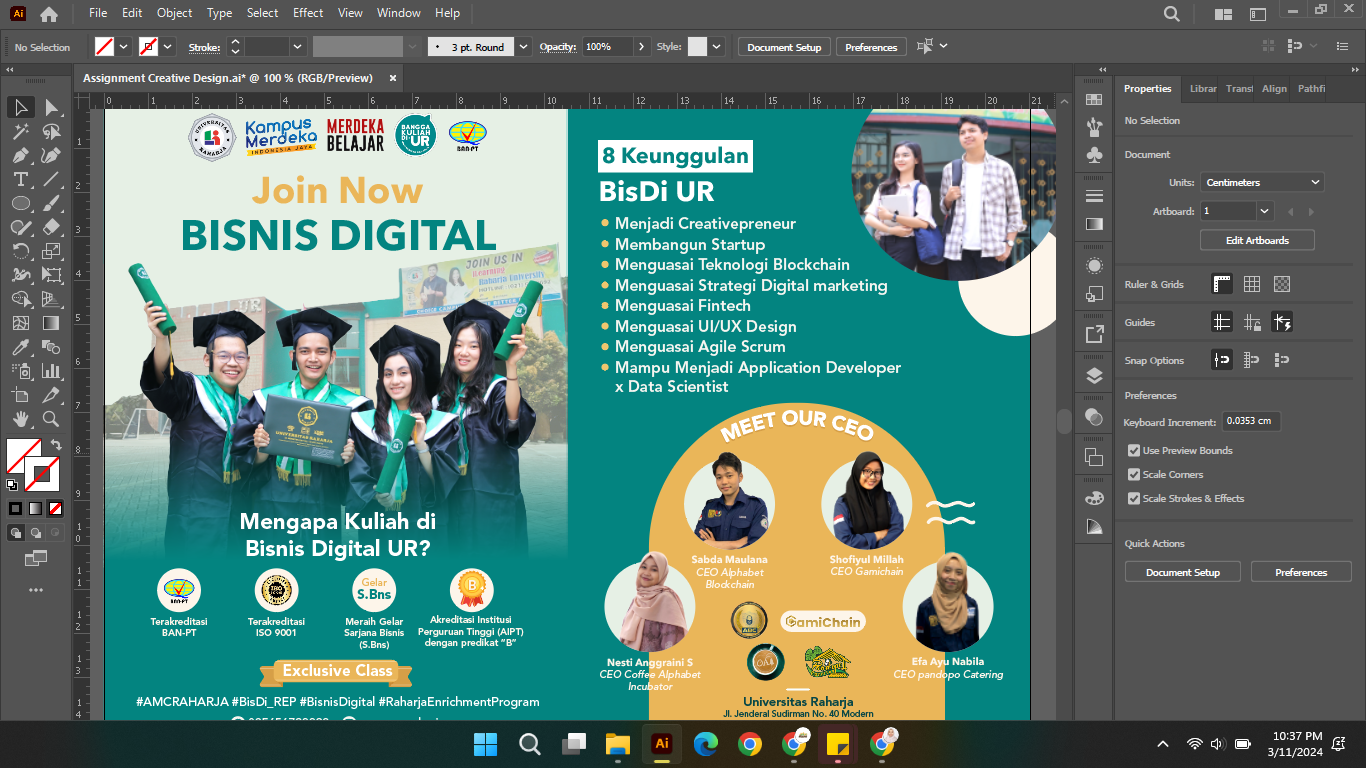Select the Ellipse tool
This screenshot has width=1366, height=768.
(x=20, y=203)
